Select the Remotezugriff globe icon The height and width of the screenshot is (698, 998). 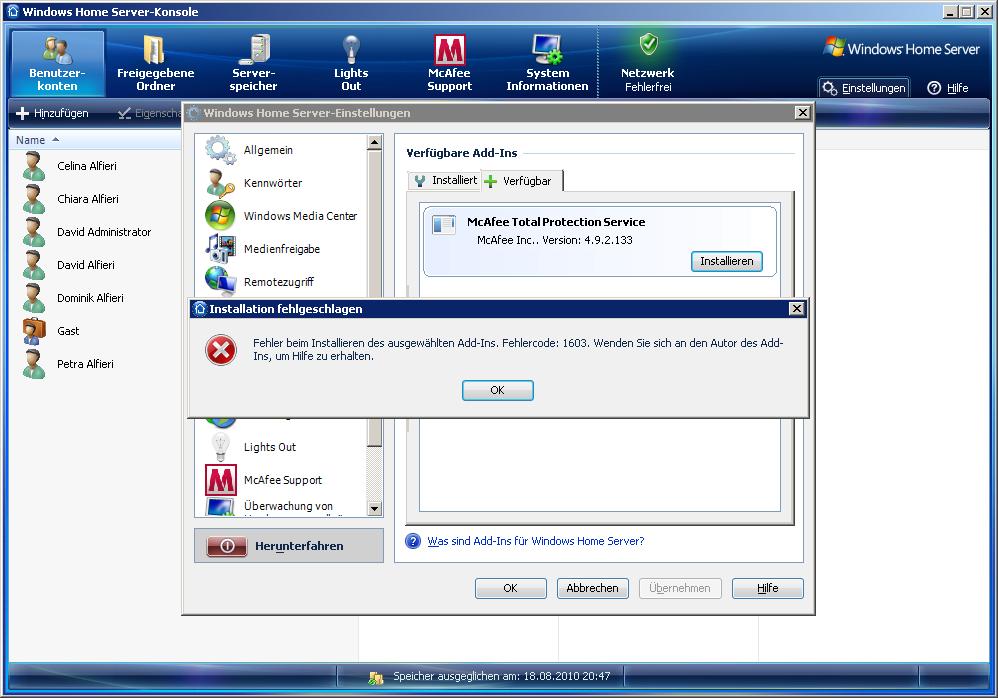220,281
